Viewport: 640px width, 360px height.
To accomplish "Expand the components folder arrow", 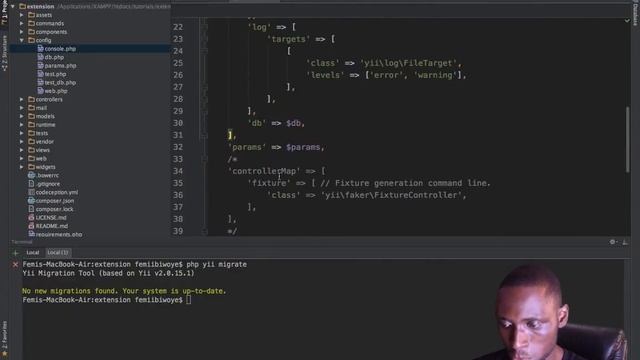I will [22, 32].
